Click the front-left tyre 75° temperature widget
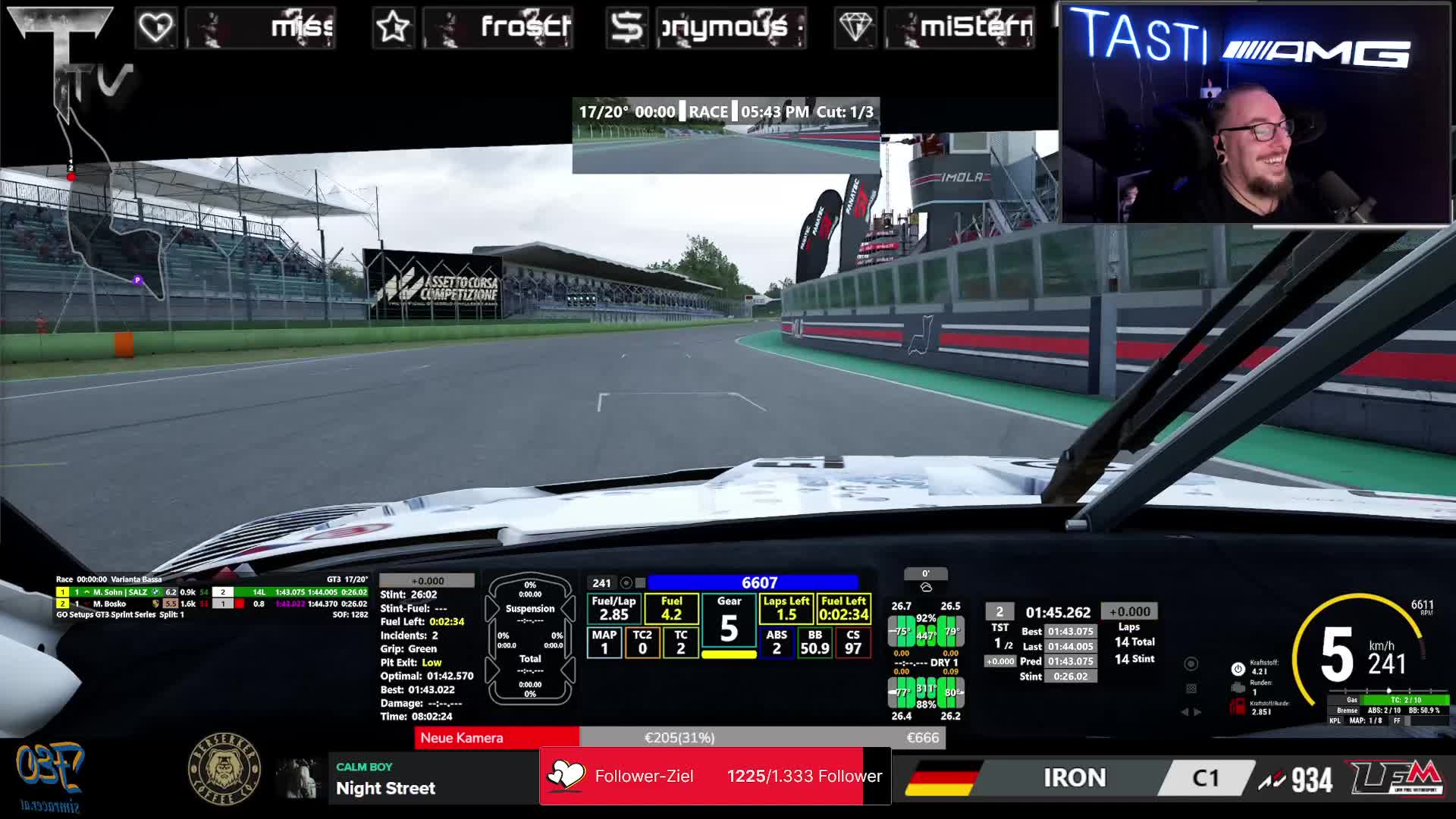The image size is (1456, 819). [902, 631]
